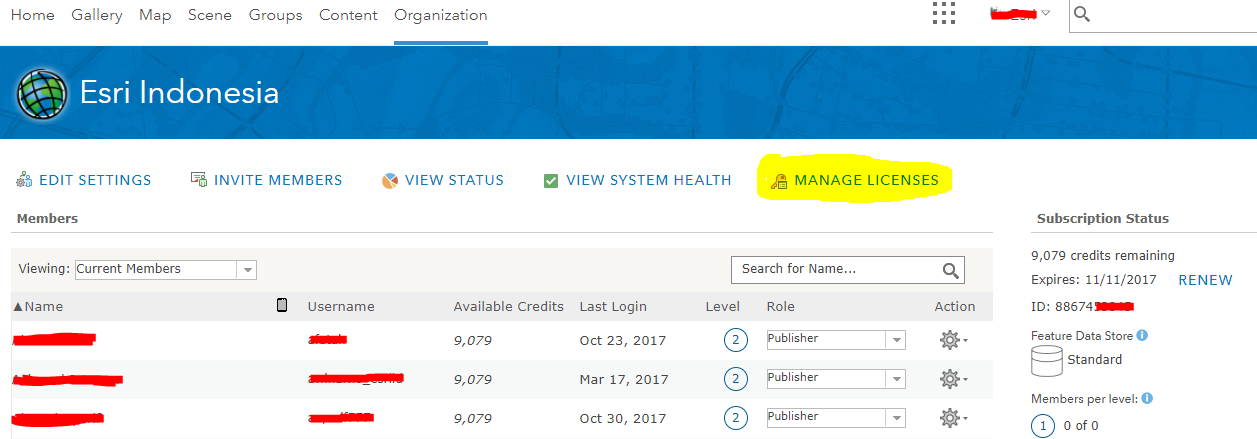
Task: Click the View System Health checkmark icon
Action: pyautogui.click(x=551, y=181)
